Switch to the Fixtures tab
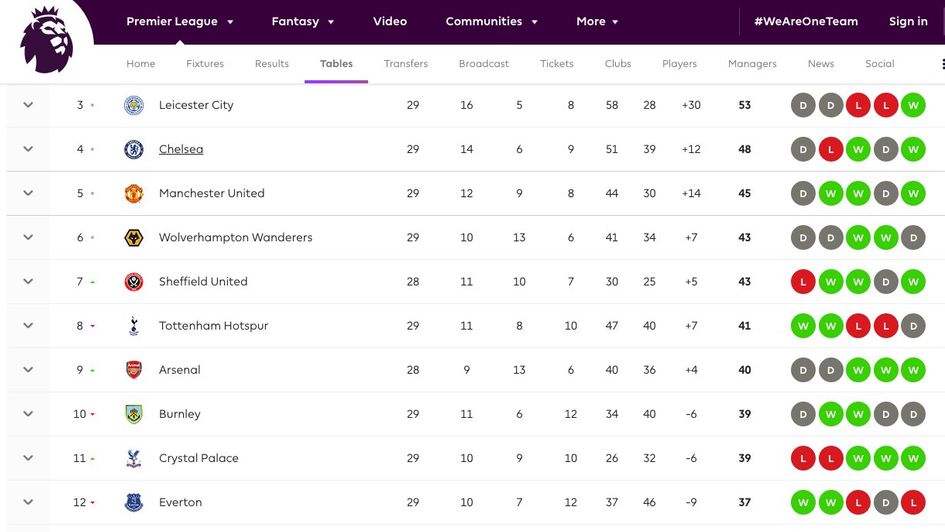The image size is (945, 532). tap(205, 64)
